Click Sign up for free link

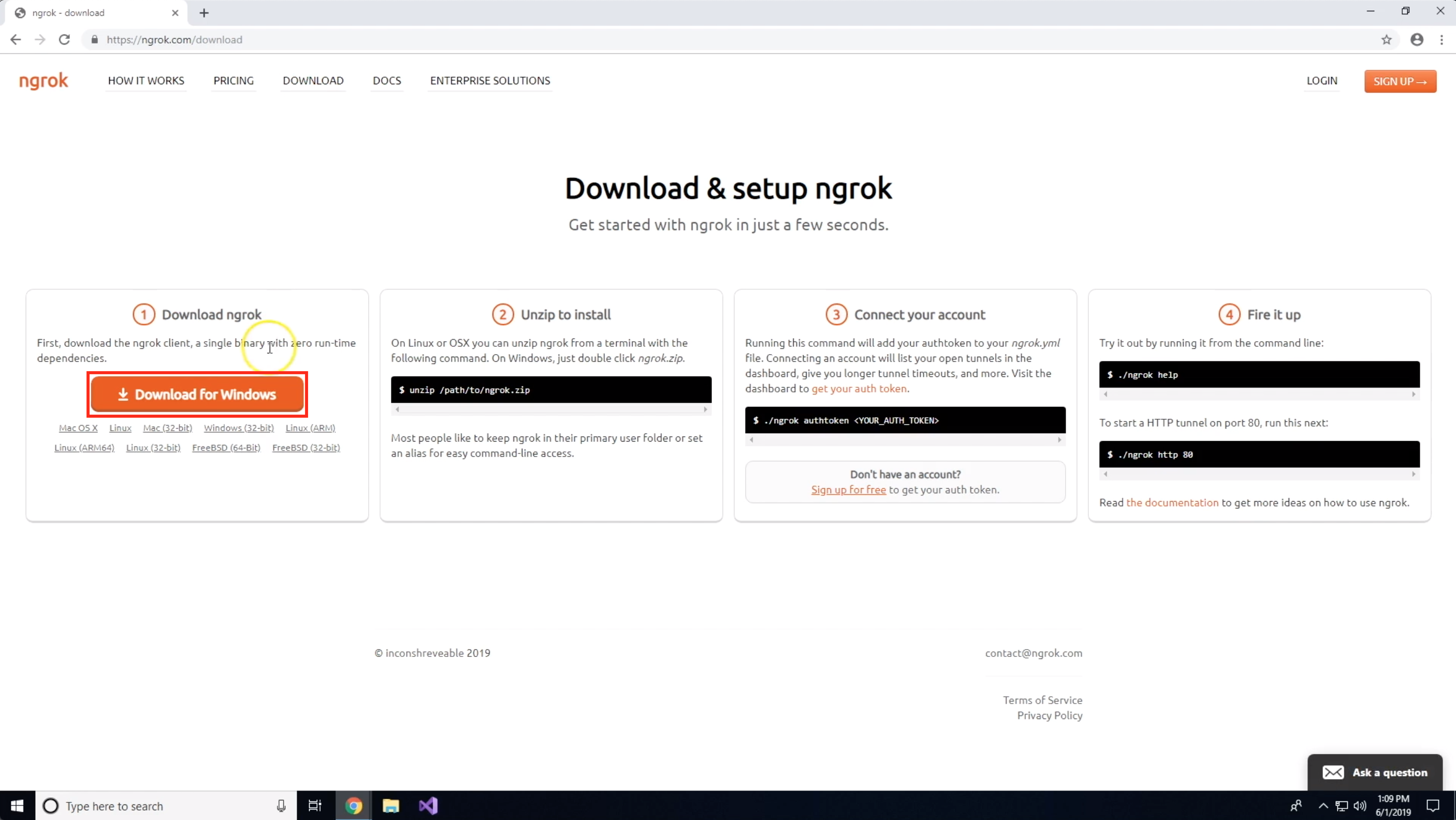849,490
